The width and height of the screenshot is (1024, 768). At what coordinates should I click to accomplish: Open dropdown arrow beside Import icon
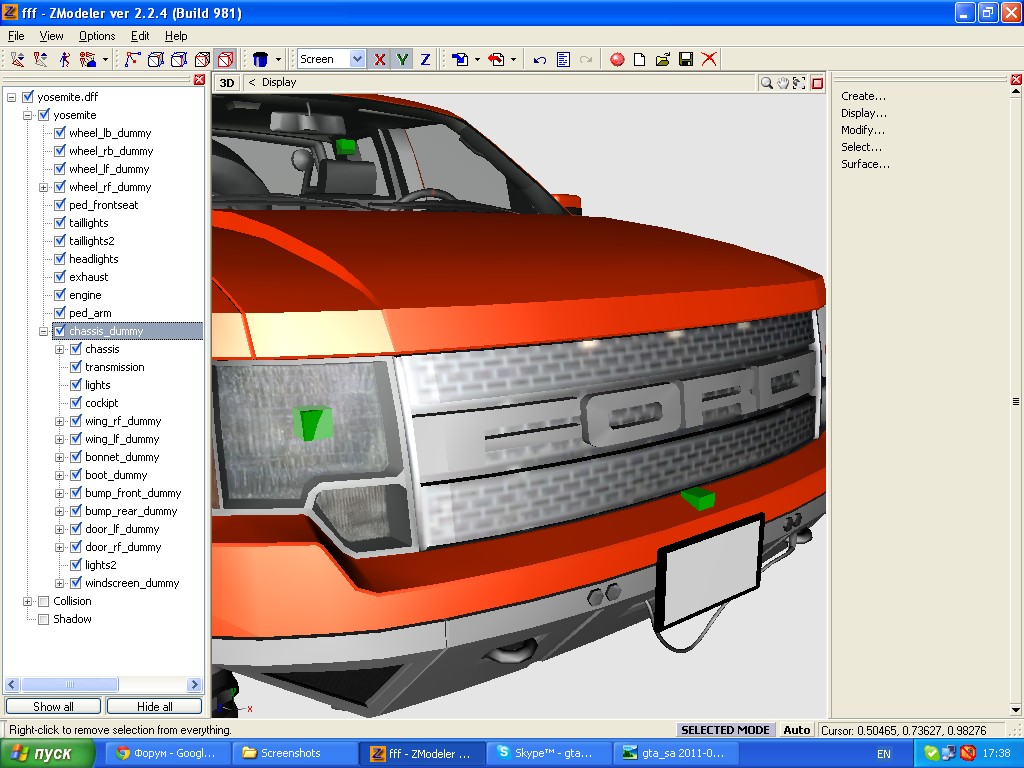(x=477, y=59)
